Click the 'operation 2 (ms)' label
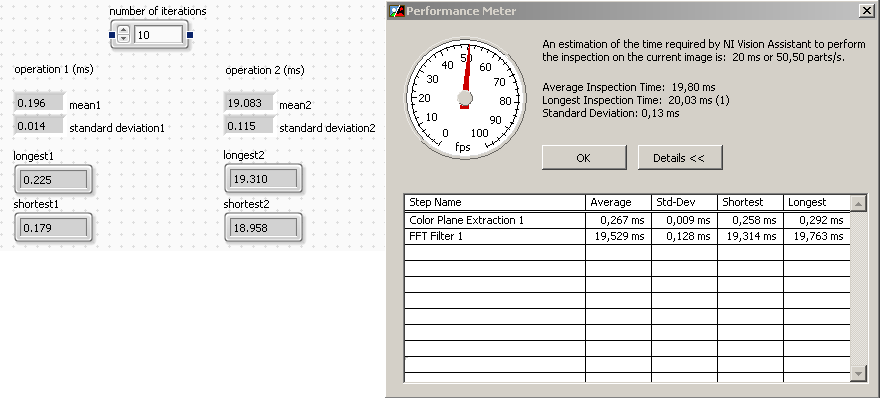Viewport: 880px width, 398px height. (x=265, y=70)
